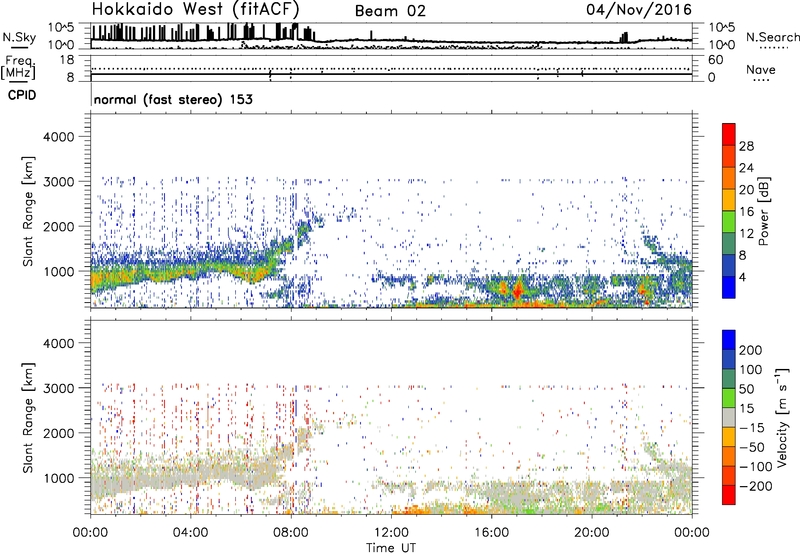This screenshot has width=800, height=554.
Task: Click the 'Hokkaido West (fitACF)' title
Action: pyautogui.click(x=195, y=10)
